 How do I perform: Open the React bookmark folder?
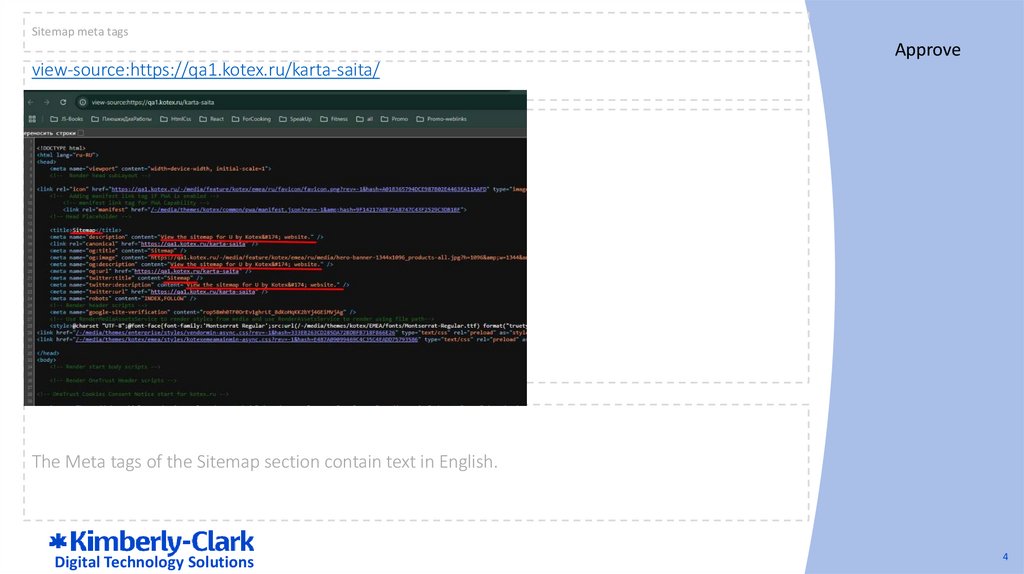click(x=212, y=119)
